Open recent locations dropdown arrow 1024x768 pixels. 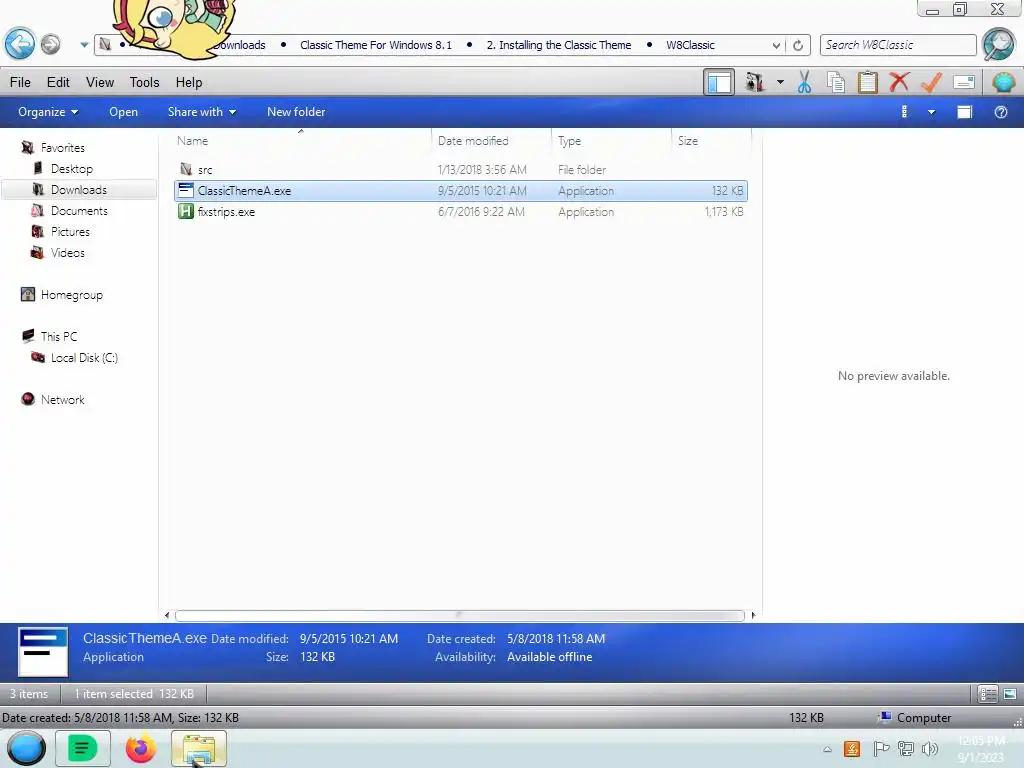pyautogui.click(x=84, y=45)
